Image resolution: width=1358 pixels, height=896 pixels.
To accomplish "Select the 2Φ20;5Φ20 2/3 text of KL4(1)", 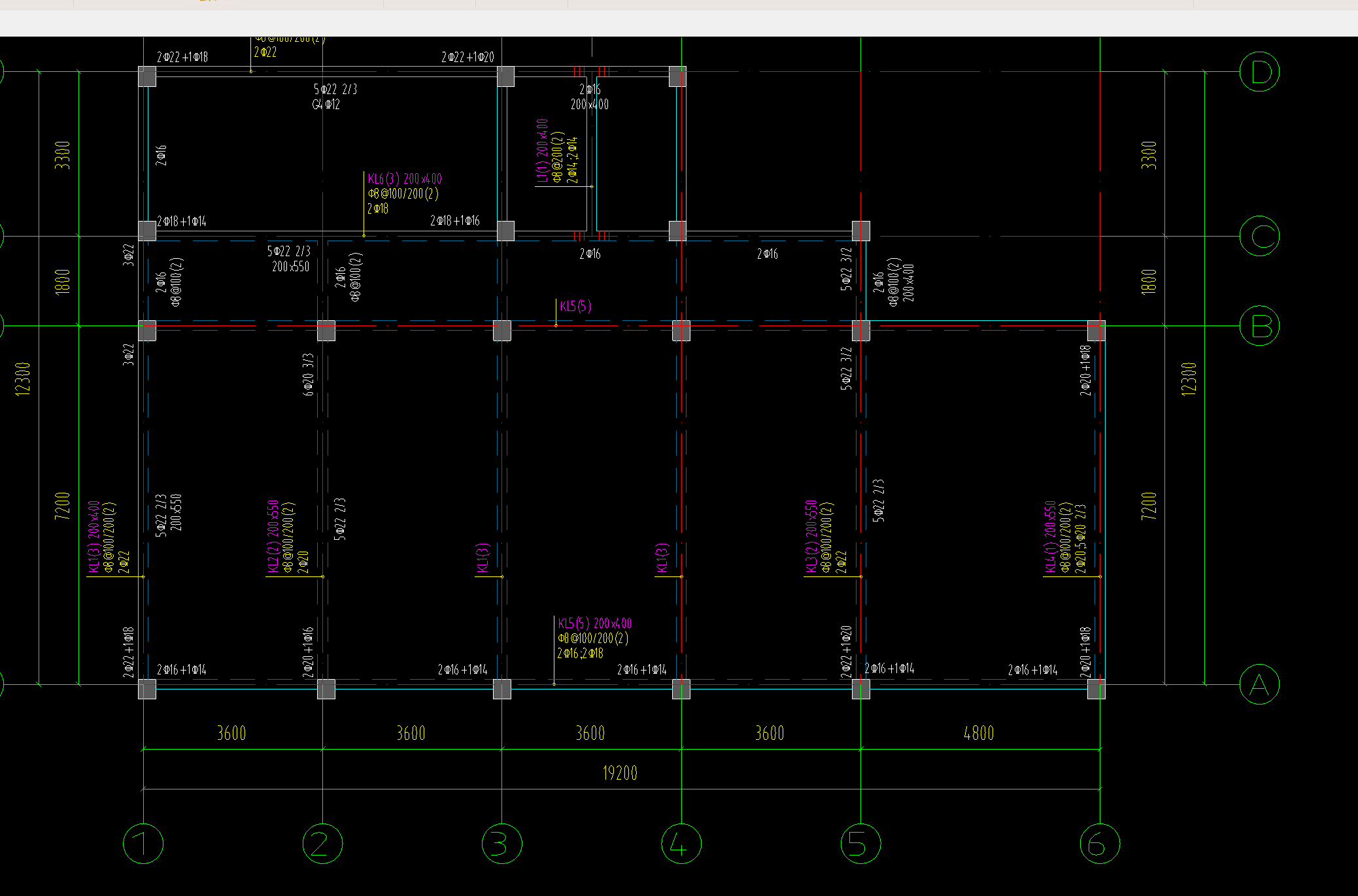I will pyautogui.click(x=1080, y=539).
